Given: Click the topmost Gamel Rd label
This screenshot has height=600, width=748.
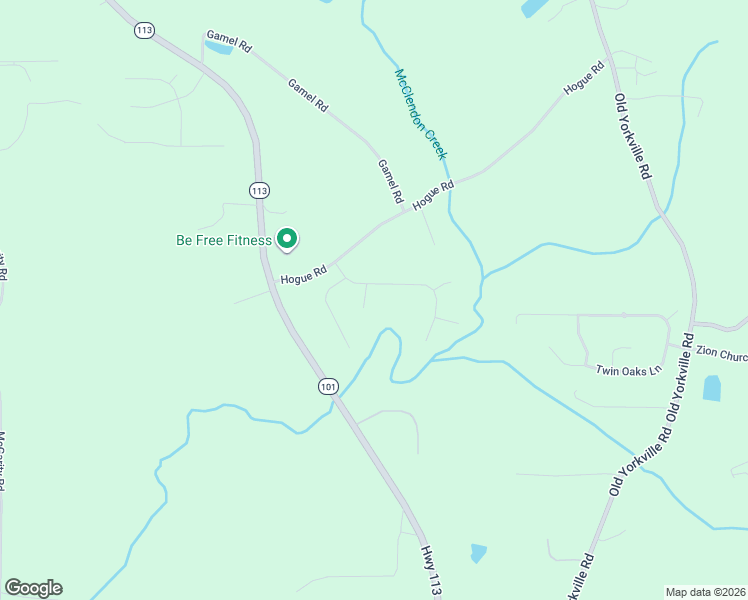Looking at the screenshot, I should point(229,41).
